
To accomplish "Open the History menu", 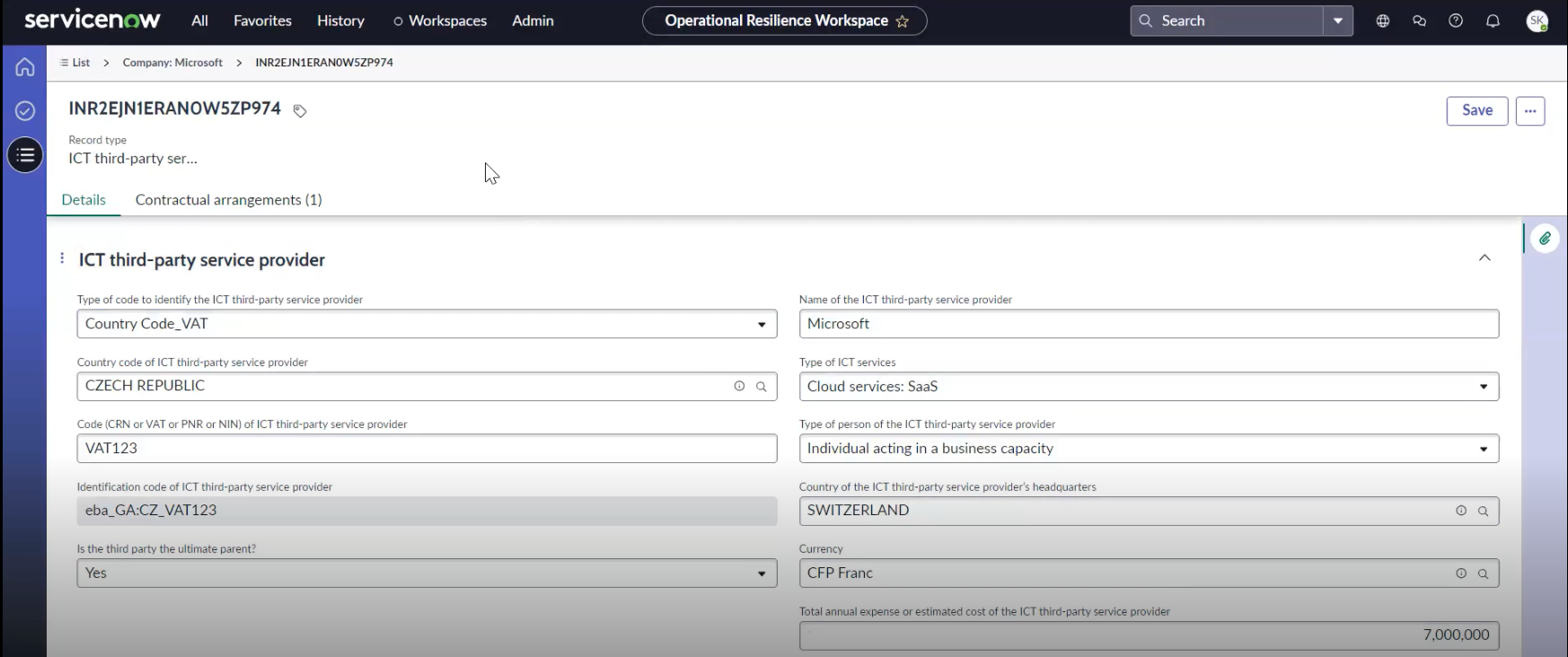I will [340, 21].
